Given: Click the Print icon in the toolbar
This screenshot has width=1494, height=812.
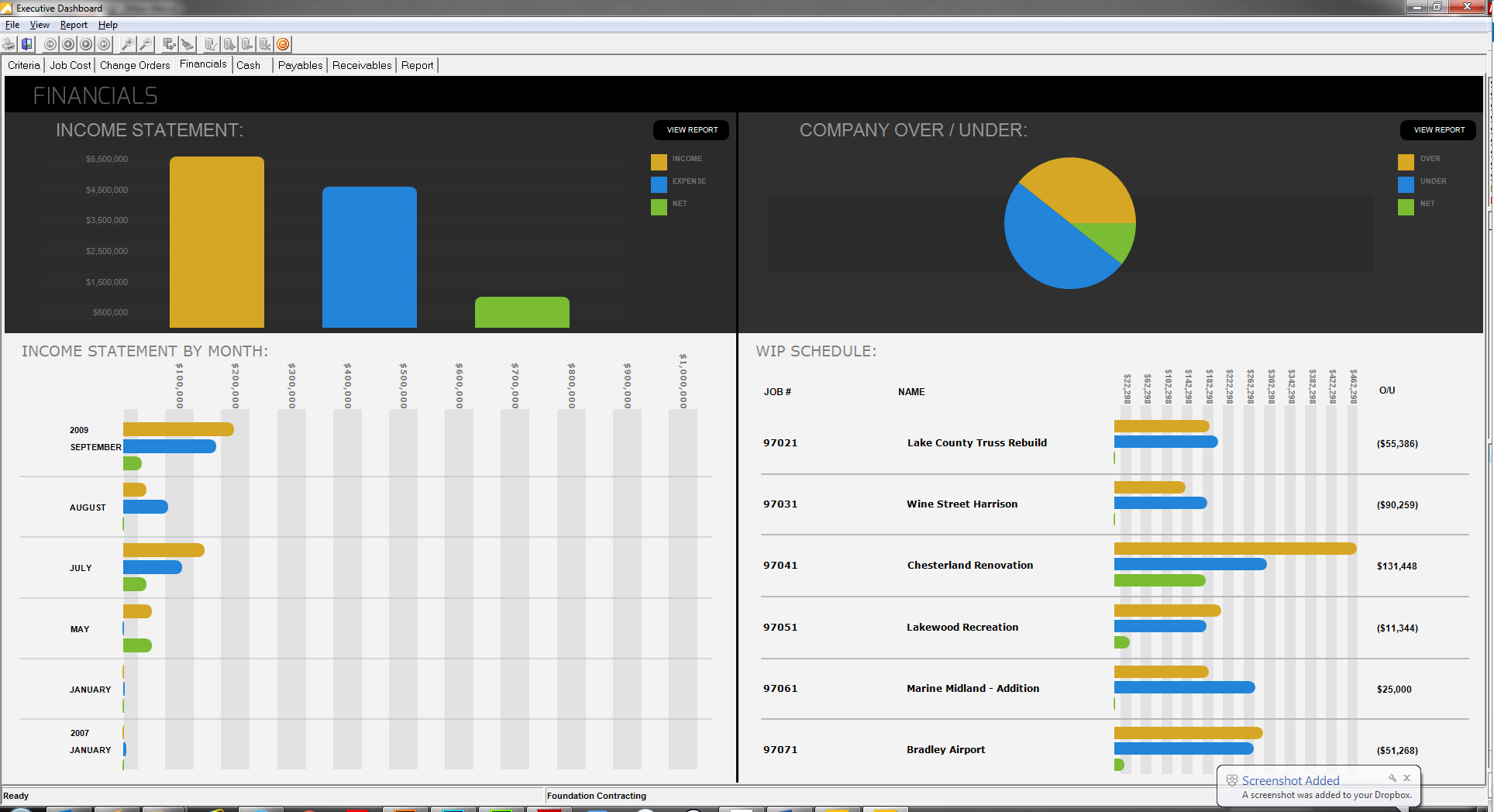Looking at the screenshot, I should coord(8,44).
